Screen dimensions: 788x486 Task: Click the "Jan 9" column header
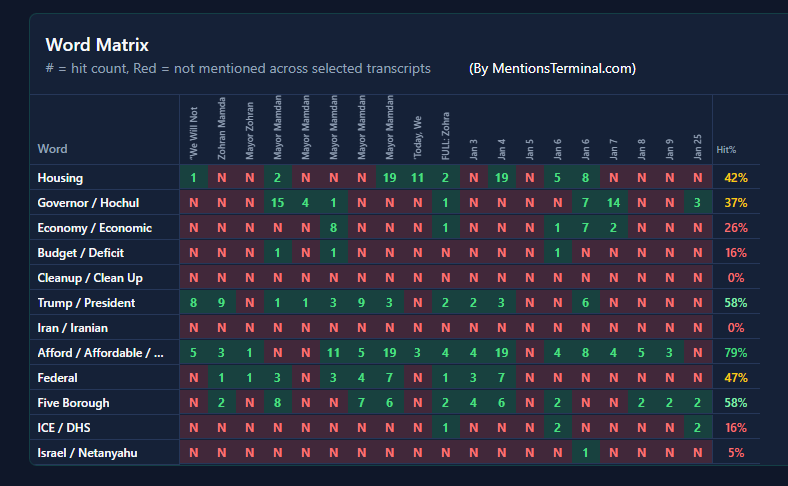[x=669, y=150]
